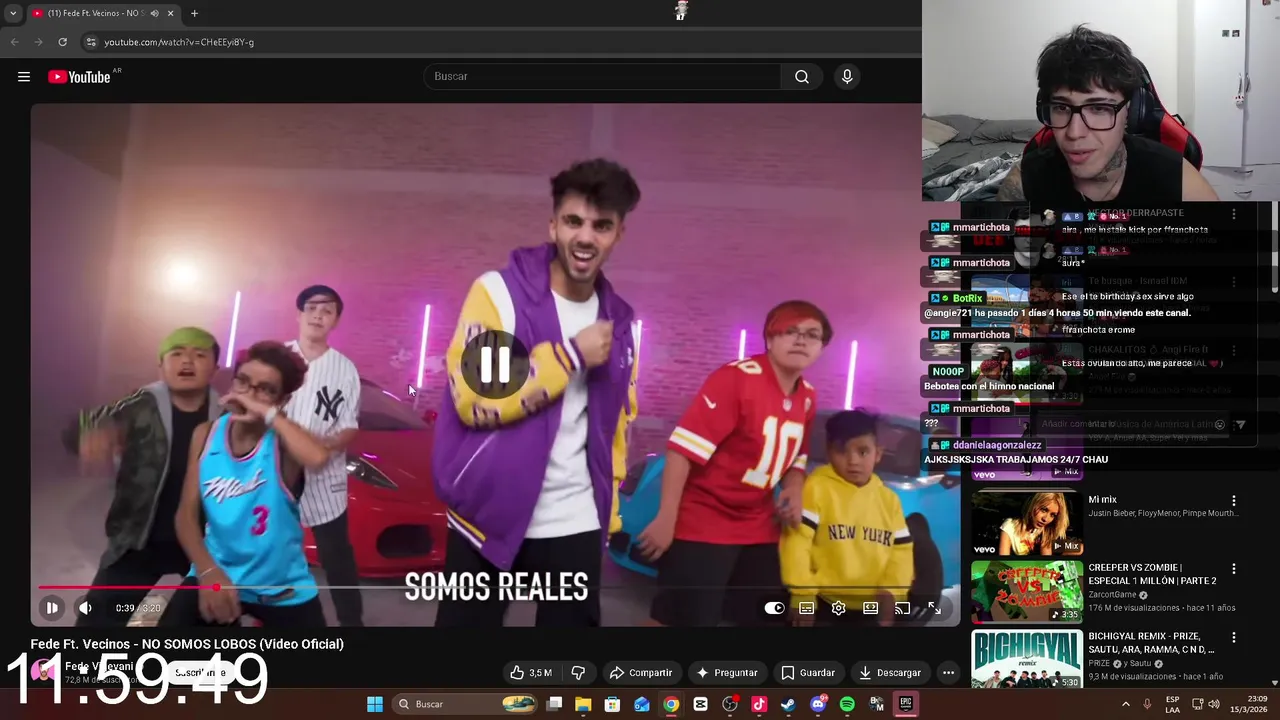Change the ESP LAA input language

point(1172,704)
